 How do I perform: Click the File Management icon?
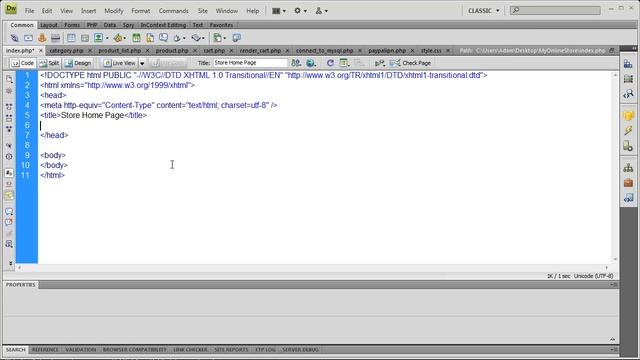click(296, 63)
